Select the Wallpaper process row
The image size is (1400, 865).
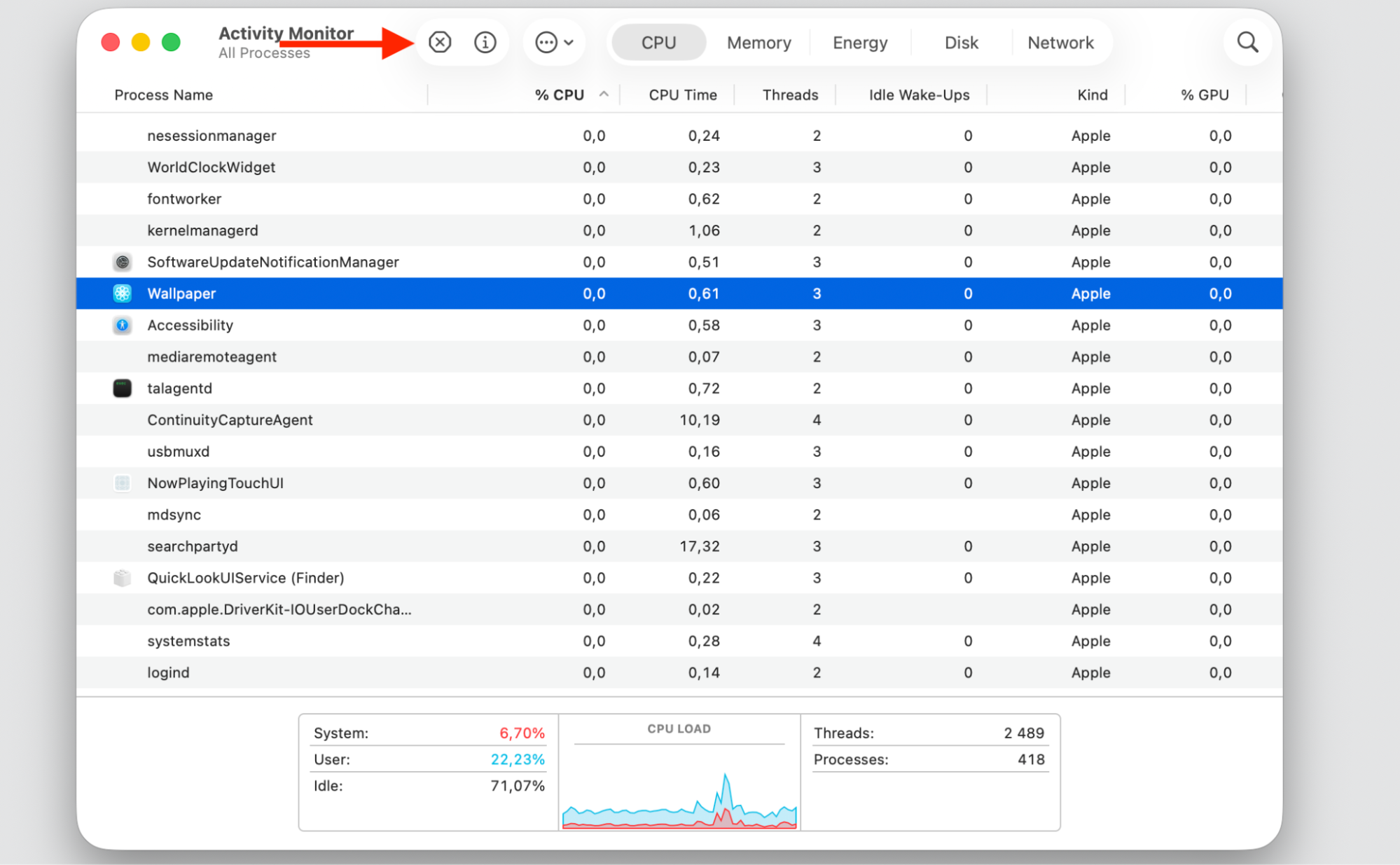click(679, 293)
